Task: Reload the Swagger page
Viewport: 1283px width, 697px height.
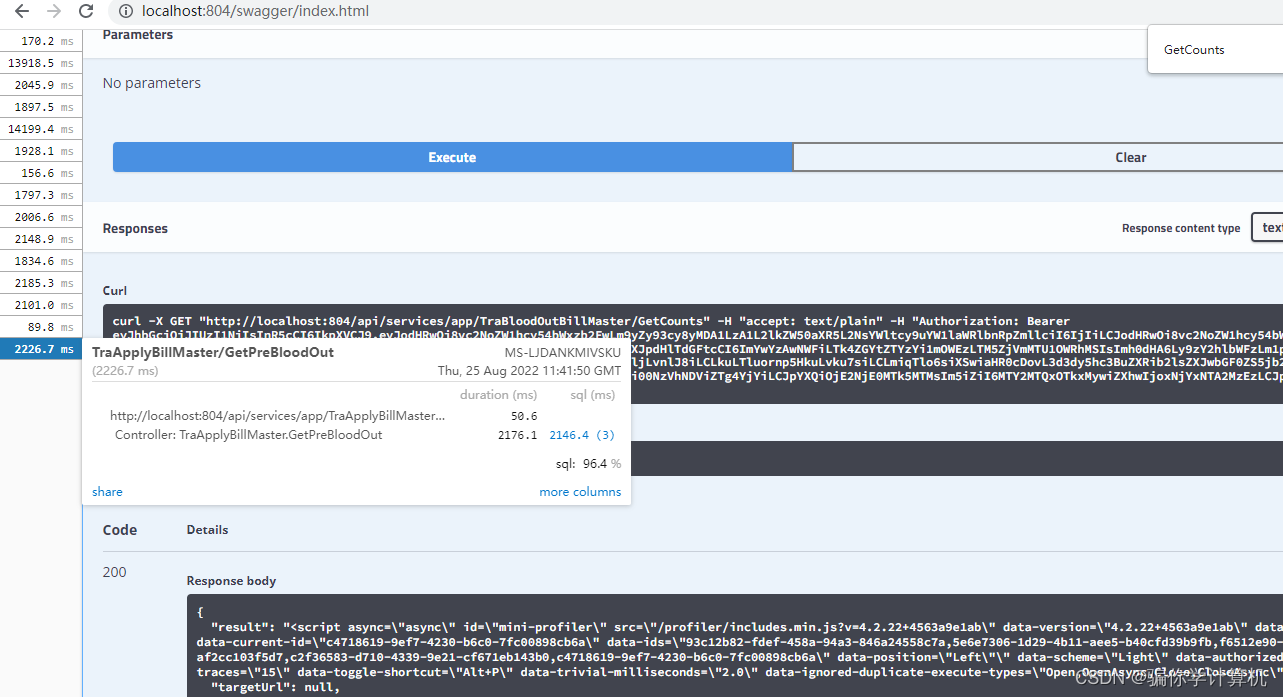Action: tap(86, 12)
